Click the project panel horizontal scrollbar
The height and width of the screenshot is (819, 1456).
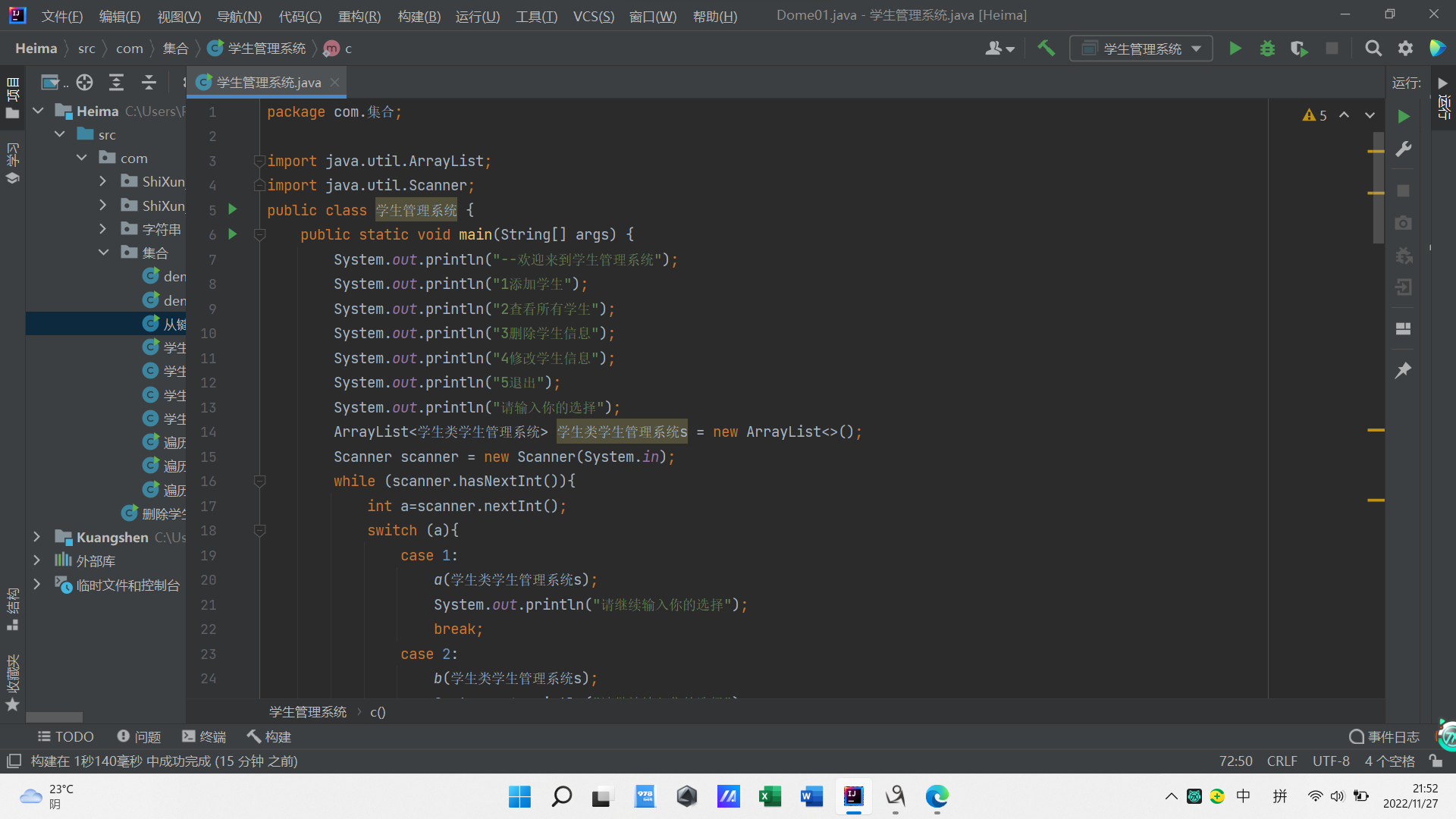[x=54, y=717]
